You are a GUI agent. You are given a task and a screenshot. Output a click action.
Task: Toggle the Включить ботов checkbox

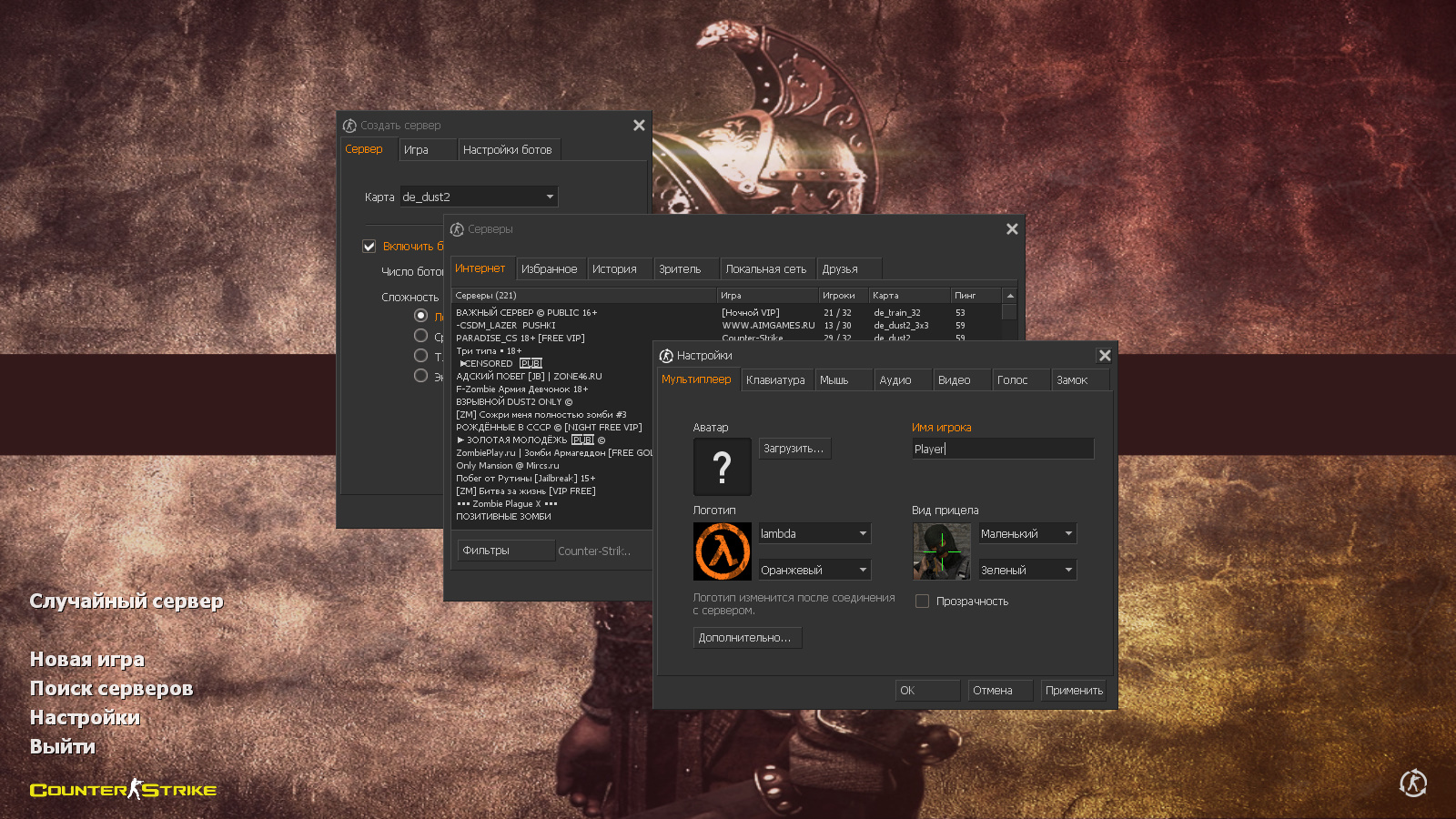pos(369,247)
